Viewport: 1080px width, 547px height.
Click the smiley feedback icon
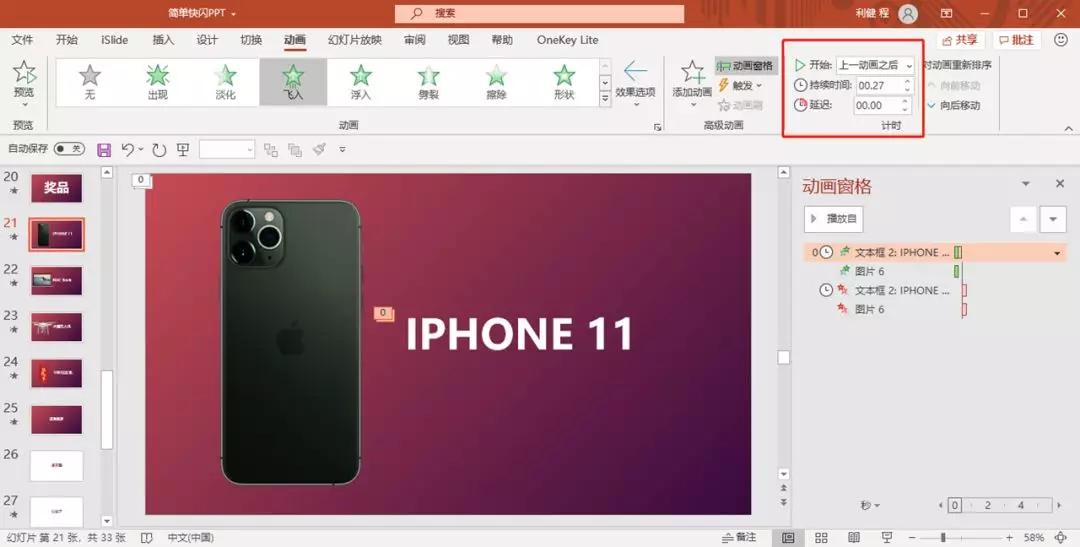(1061, 40)
